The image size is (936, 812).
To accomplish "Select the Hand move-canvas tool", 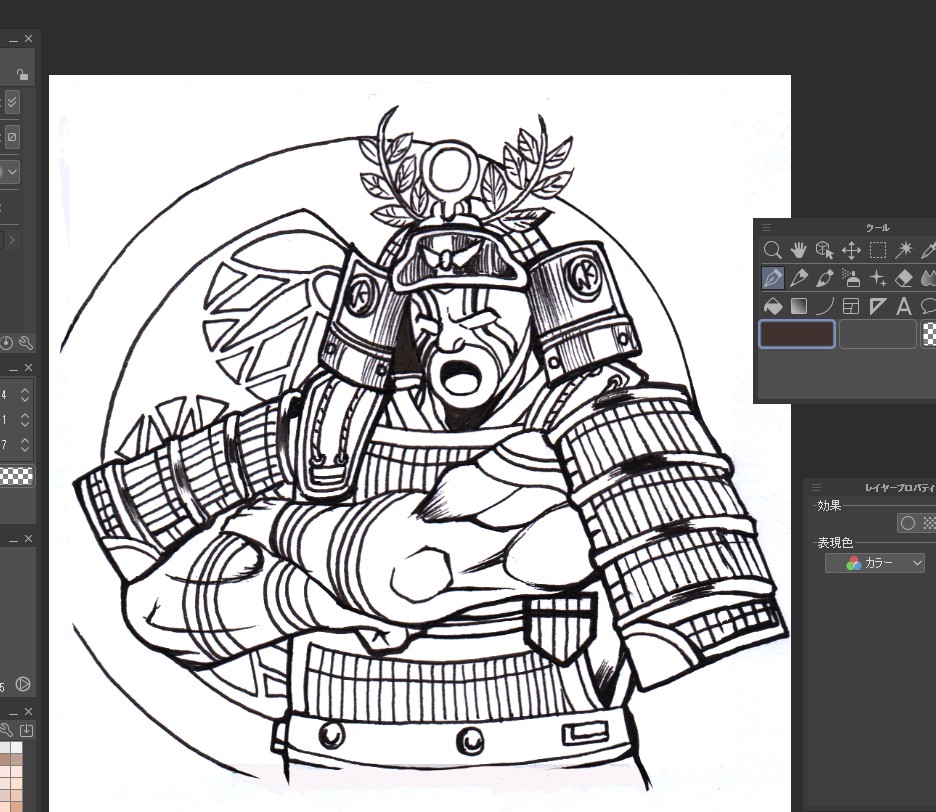I will pyautogui.click(x=798, y=250).
